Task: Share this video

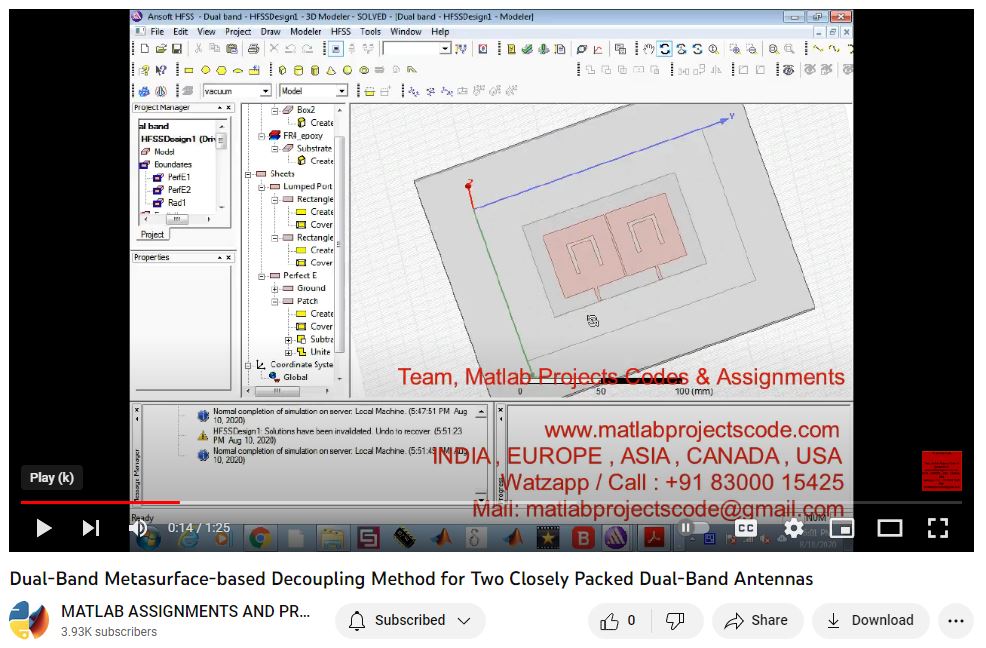Action: pos(757,621)
